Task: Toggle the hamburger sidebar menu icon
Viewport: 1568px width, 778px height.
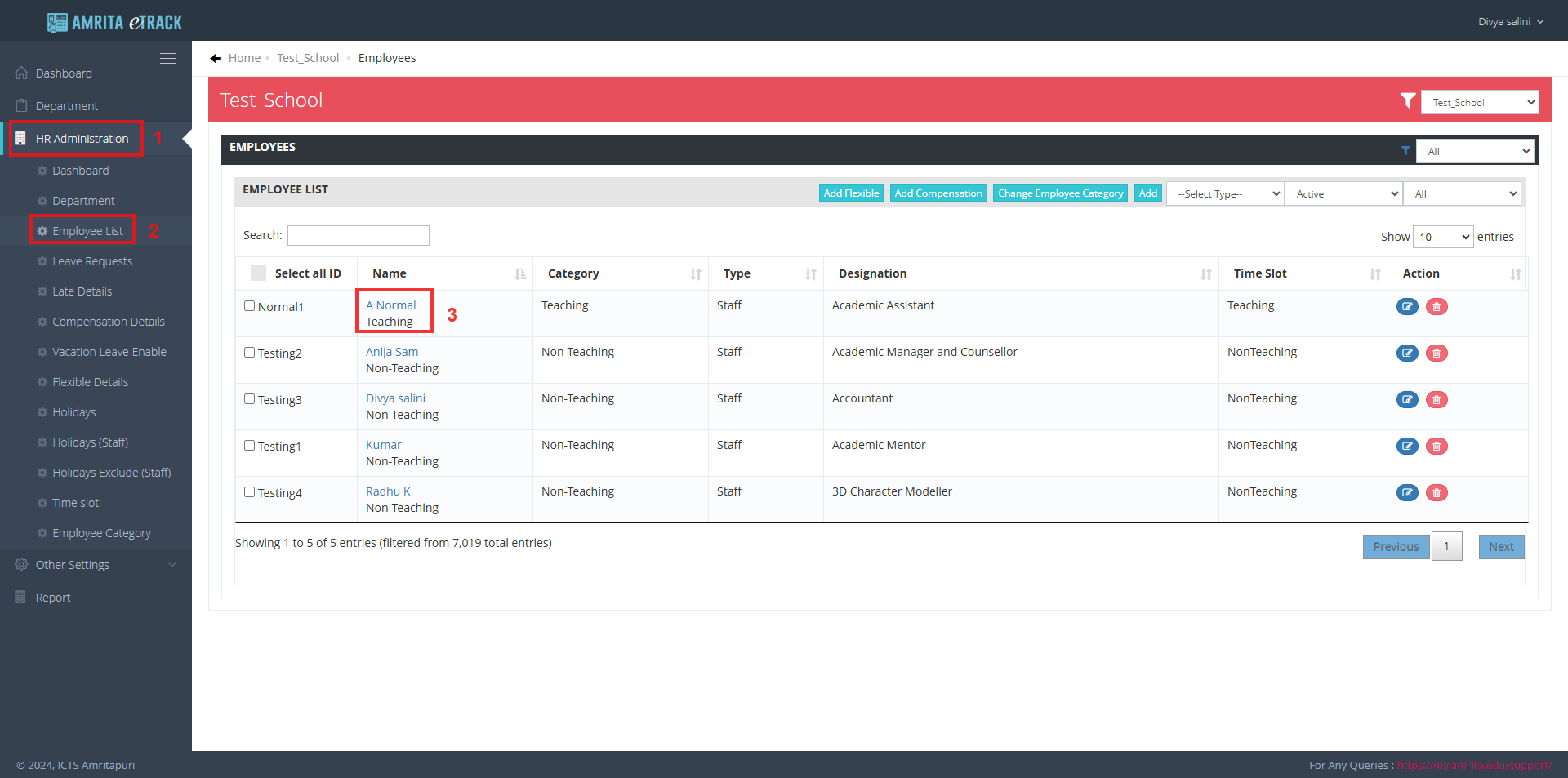Action: coord(167,59)
